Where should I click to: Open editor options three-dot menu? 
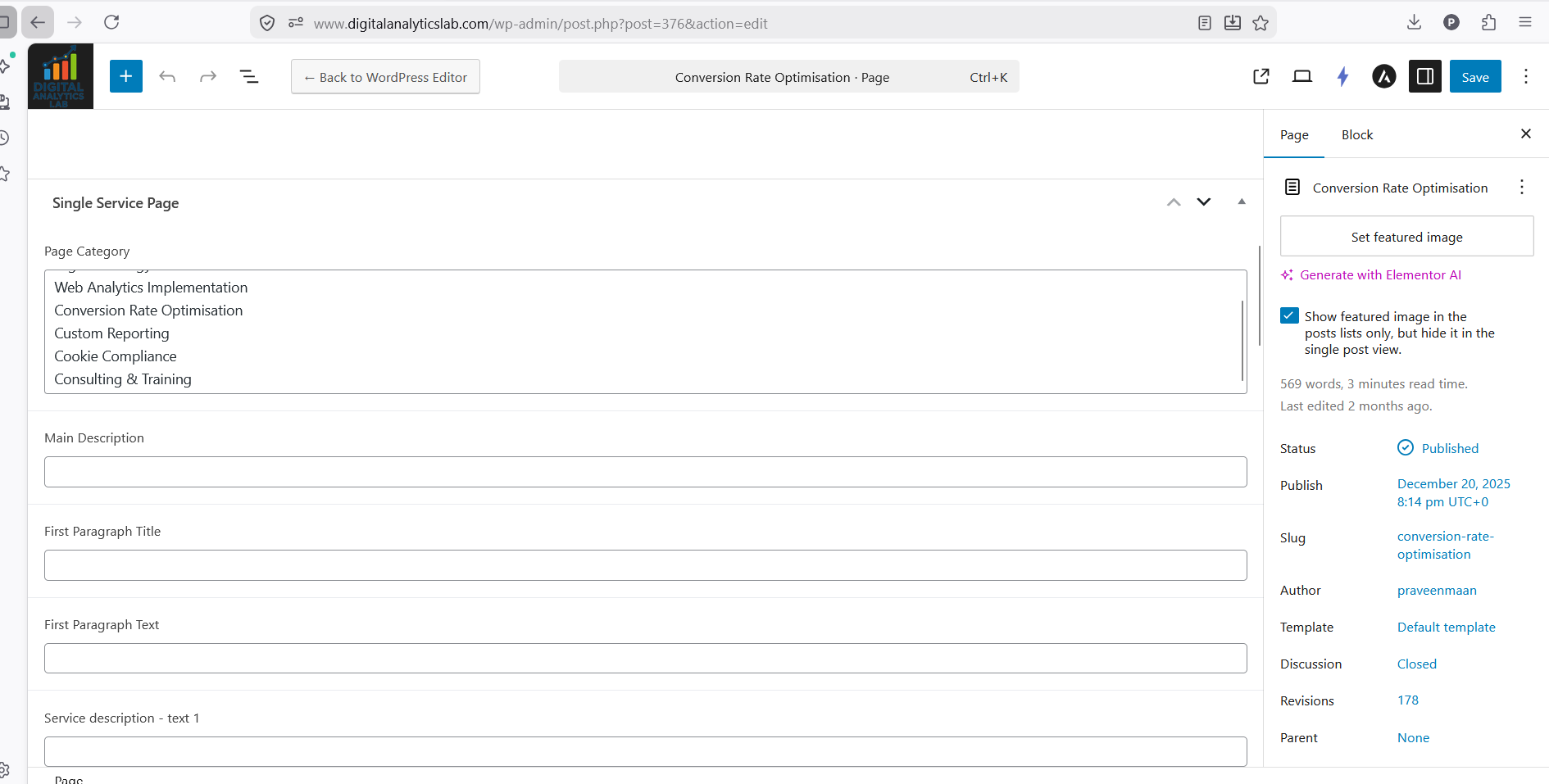[x=1525, y=76]
